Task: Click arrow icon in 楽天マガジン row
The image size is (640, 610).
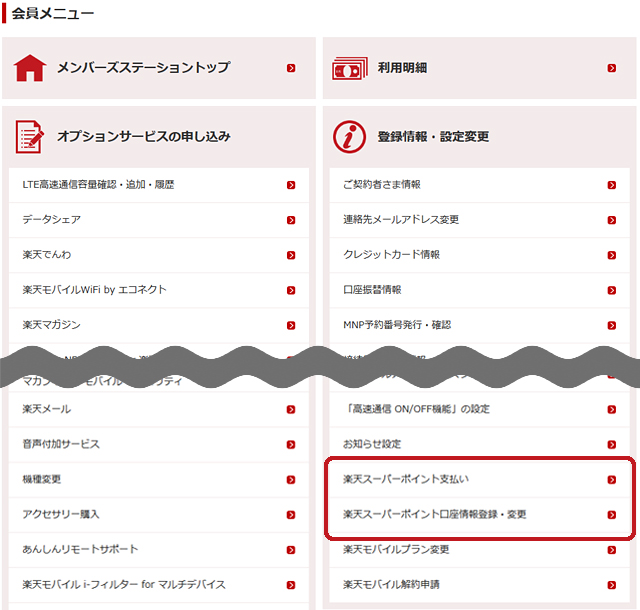Action: pyautogui.click(x=291, y=326)
